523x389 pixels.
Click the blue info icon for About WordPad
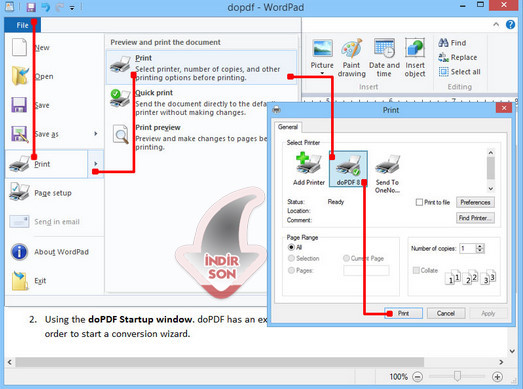[x=19, y=252]
